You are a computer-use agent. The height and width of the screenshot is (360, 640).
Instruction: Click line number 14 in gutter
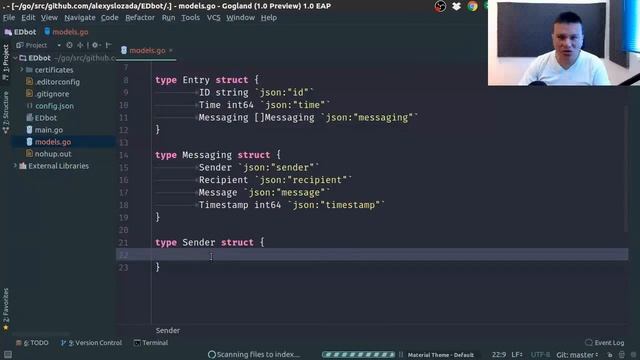[x=124, y=155]
